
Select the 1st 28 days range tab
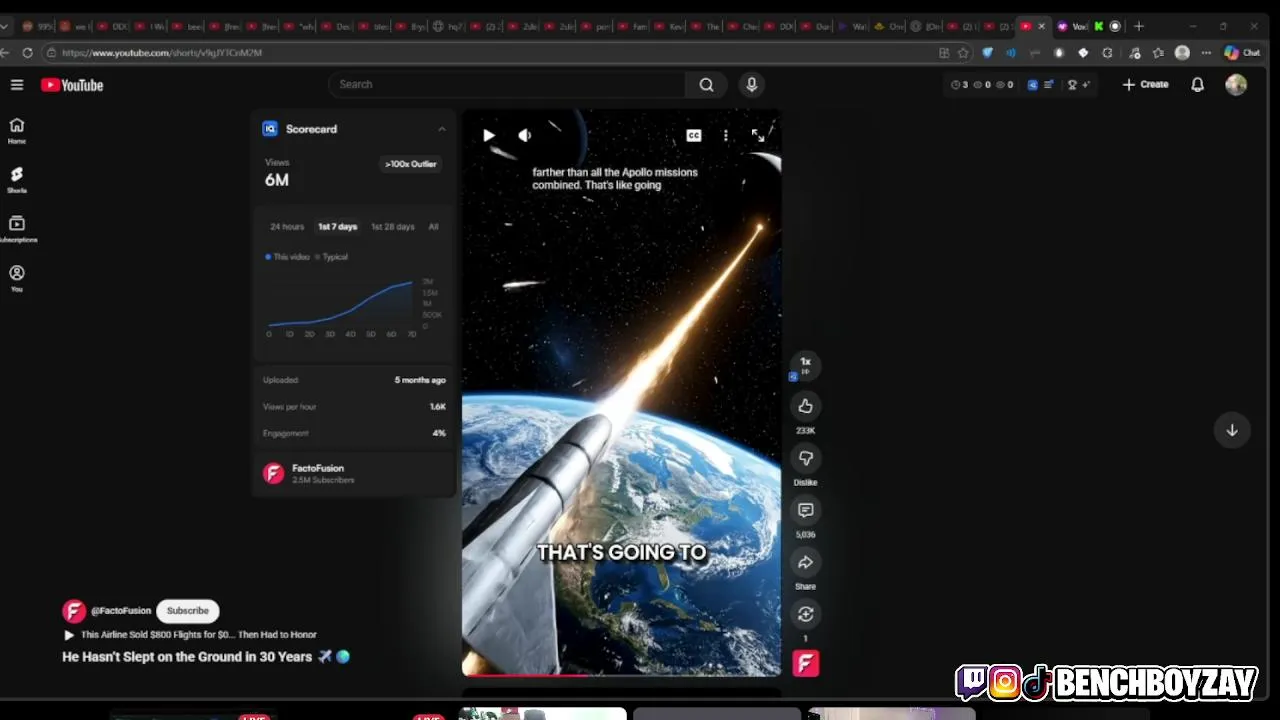tap(392, 227)
